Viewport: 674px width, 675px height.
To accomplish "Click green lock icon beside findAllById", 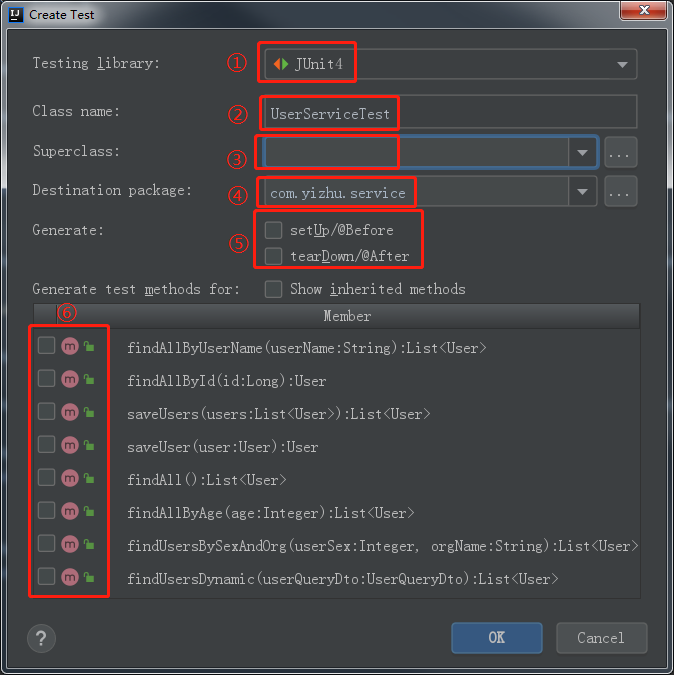I will click(x=89, y=379).
